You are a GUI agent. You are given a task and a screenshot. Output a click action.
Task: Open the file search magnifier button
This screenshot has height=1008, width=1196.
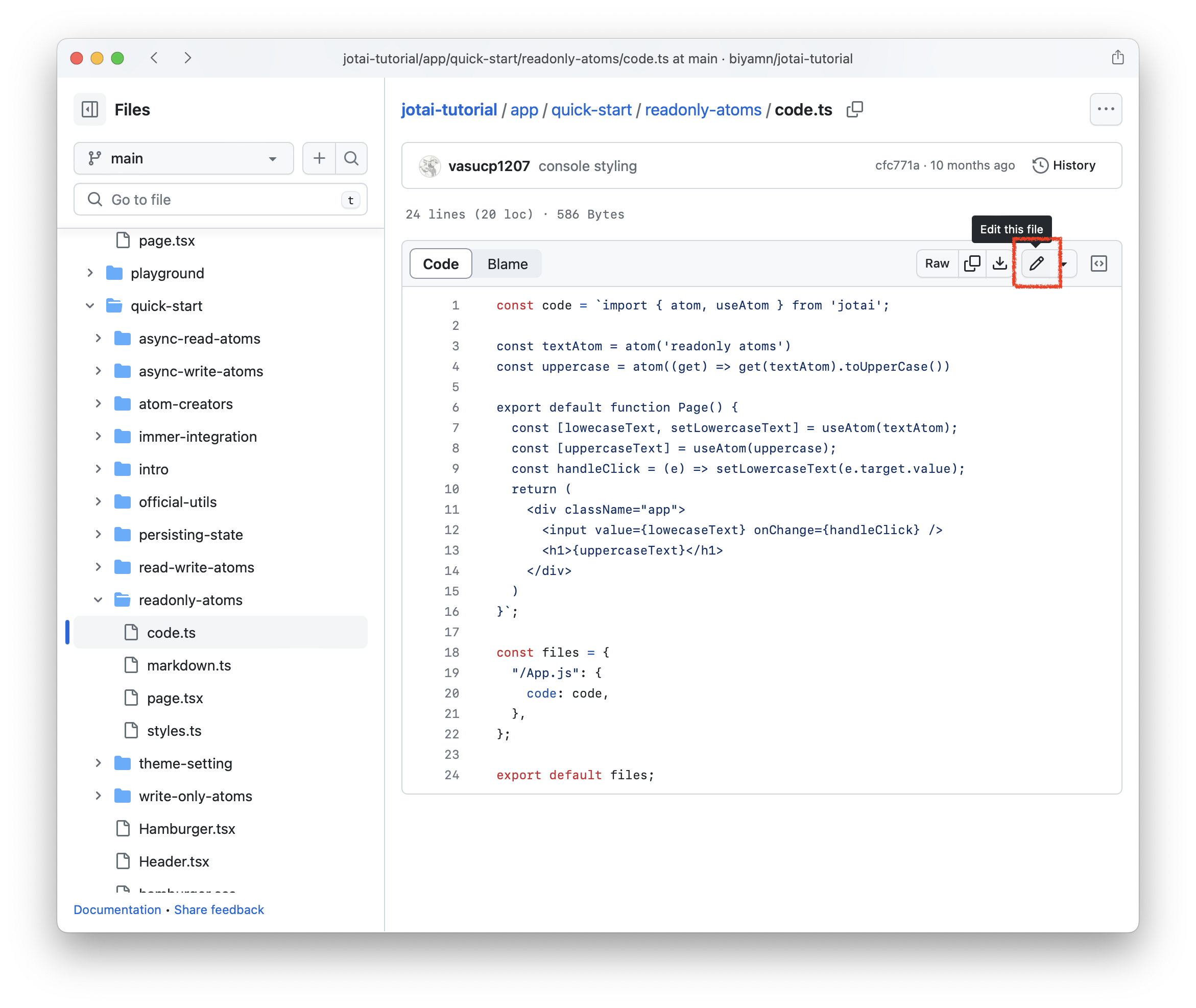point(351,158)
